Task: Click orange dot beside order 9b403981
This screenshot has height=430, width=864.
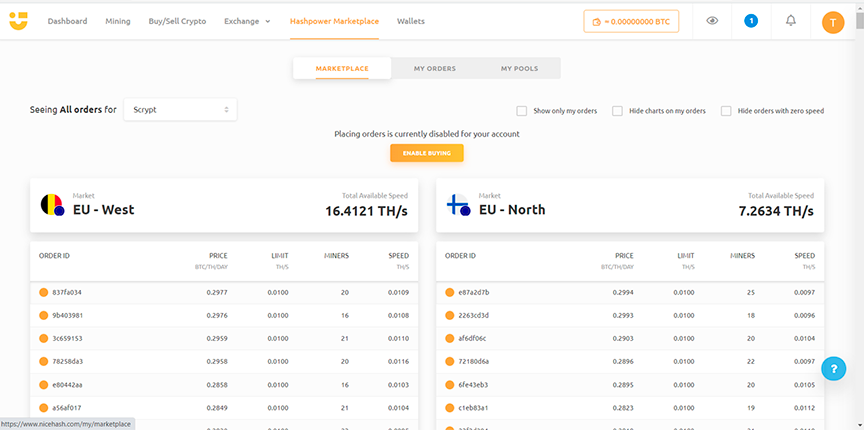Action: pyautogui.click(x=44, y=315)
